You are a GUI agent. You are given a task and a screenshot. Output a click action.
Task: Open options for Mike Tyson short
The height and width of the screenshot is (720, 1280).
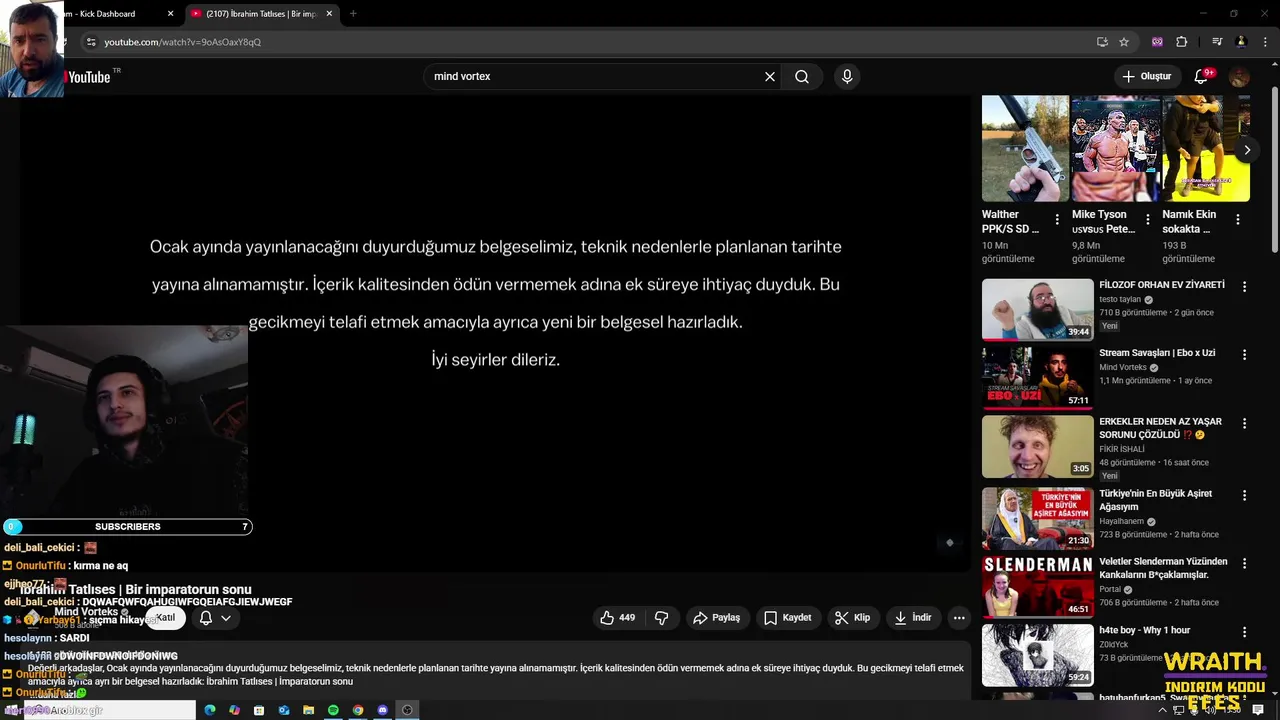[1147, 220]
